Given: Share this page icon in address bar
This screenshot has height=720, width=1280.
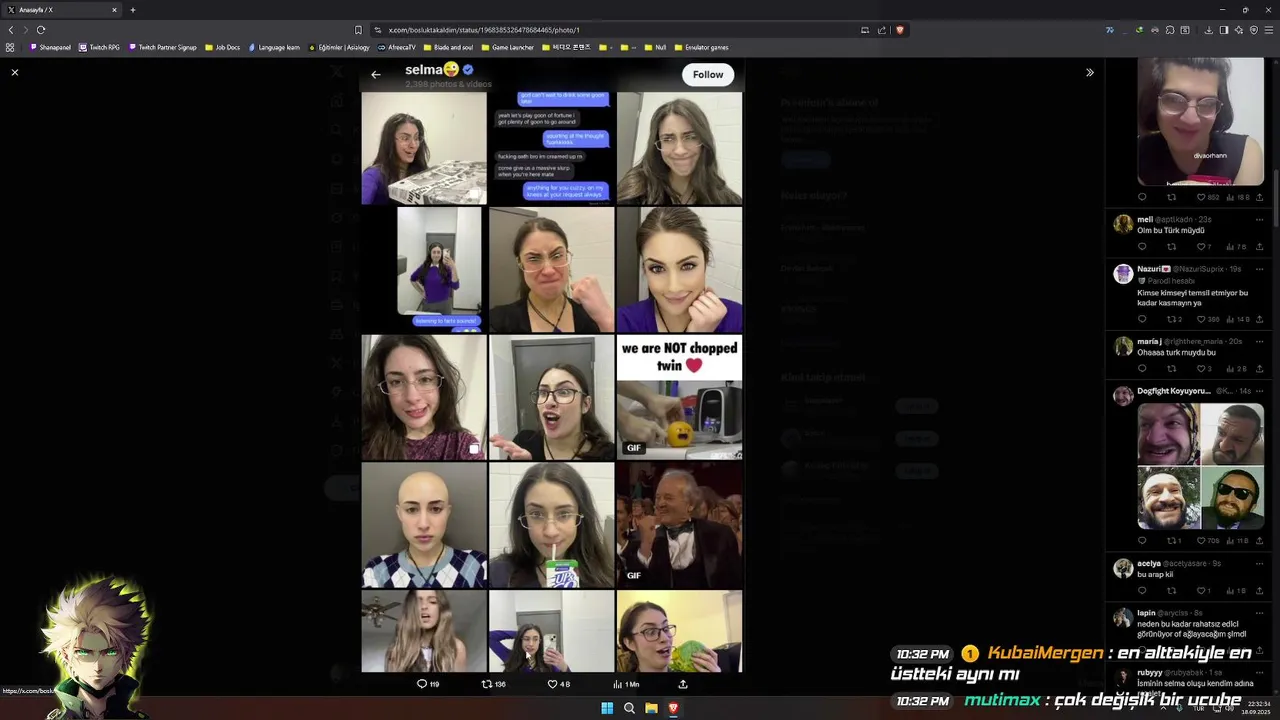Looking at the screenshot, I should point(882,30).
